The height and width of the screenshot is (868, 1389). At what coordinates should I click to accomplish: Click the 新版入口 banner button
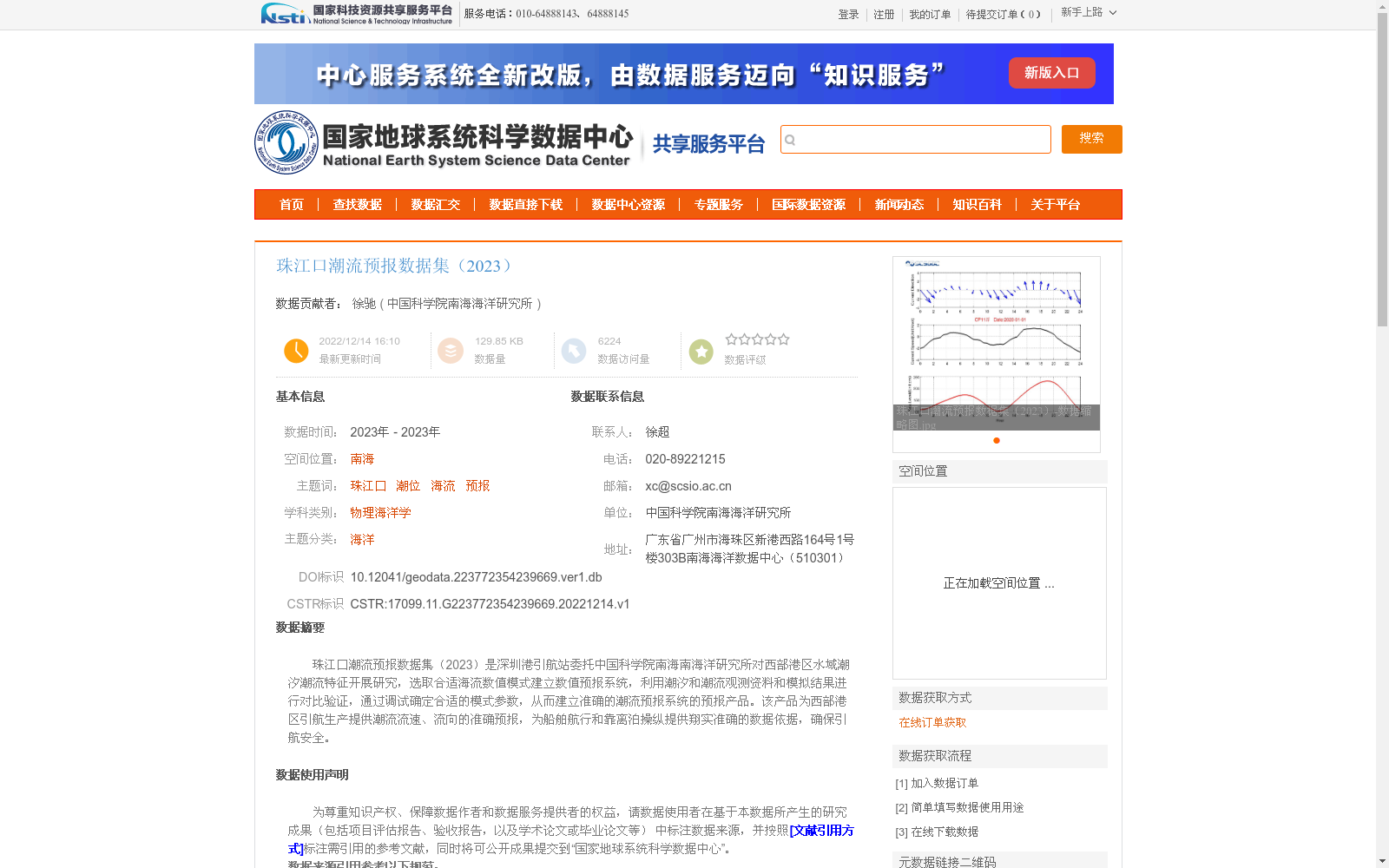point(1051,73)
